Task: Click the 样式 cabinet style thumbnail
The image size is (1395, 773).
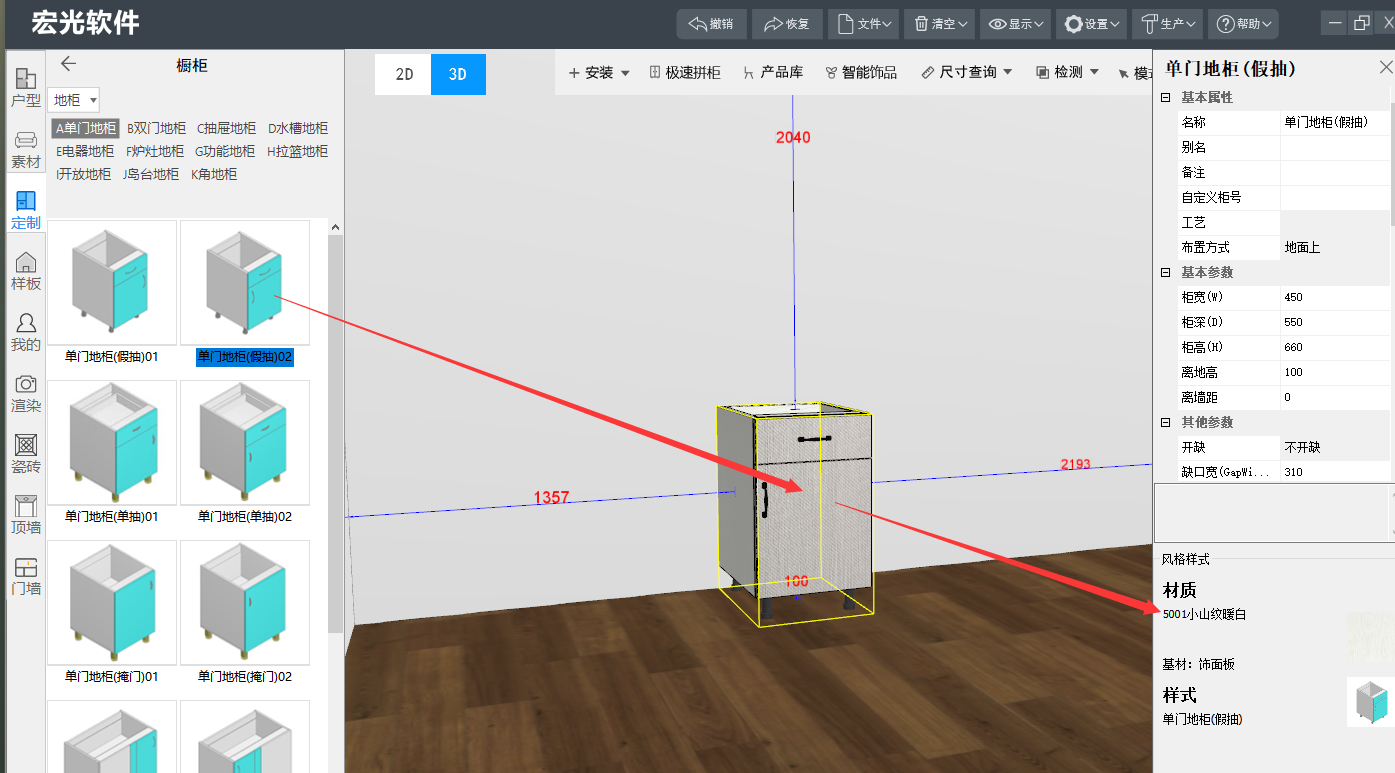Action: (x=1369, y=701)
